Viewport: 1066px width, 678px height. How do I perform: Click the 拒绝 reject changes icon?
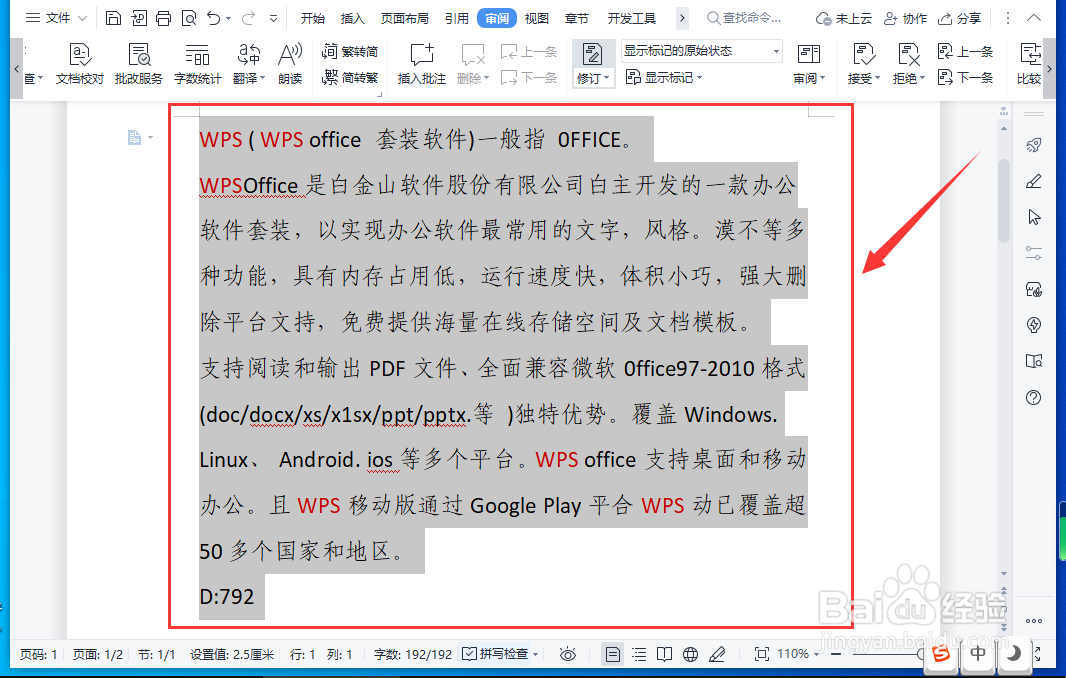(909, 54)
